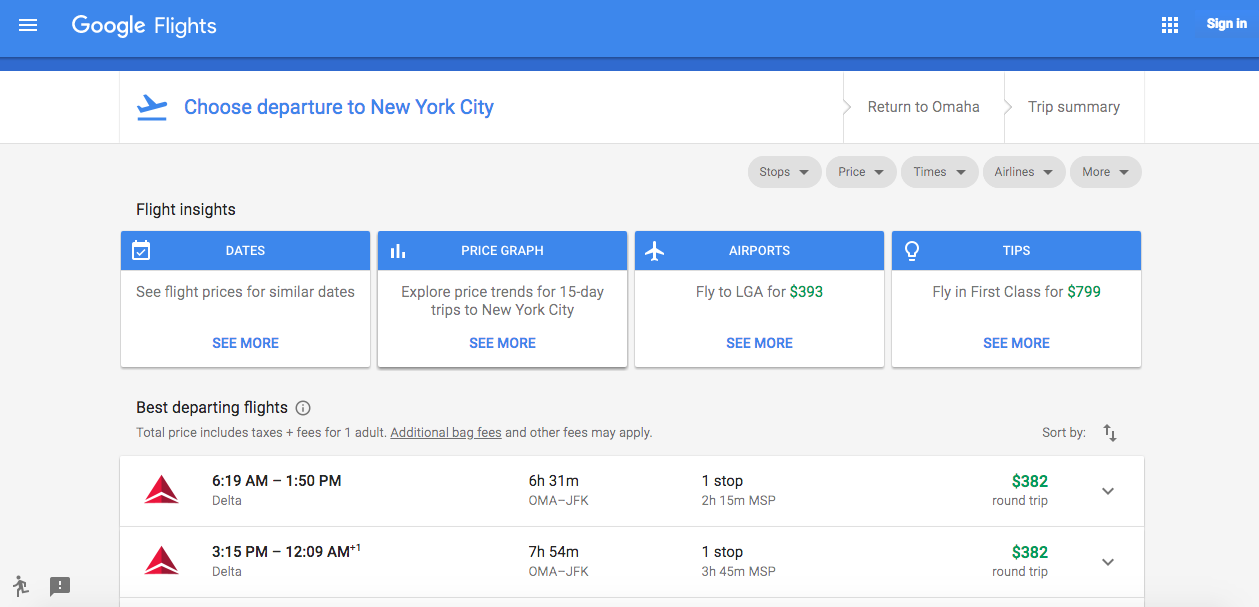Click SEE MORE on Dates card
The width and height of the screenshot is (1259, 607).
coord(245,343)
